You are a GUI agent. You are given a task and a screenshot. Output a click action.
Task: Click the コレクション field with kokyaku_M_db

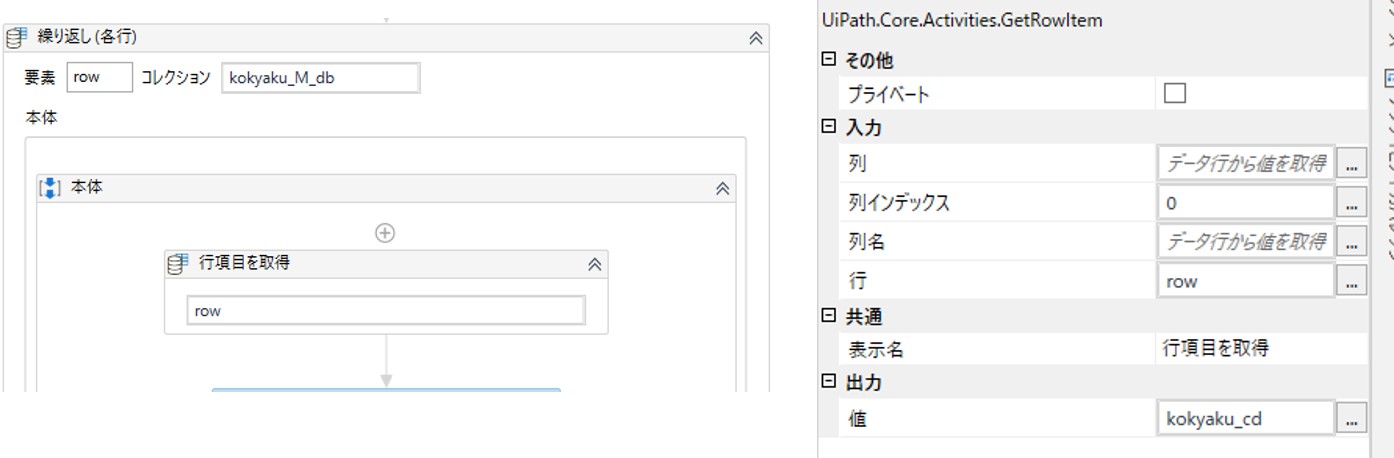point(320,78)
